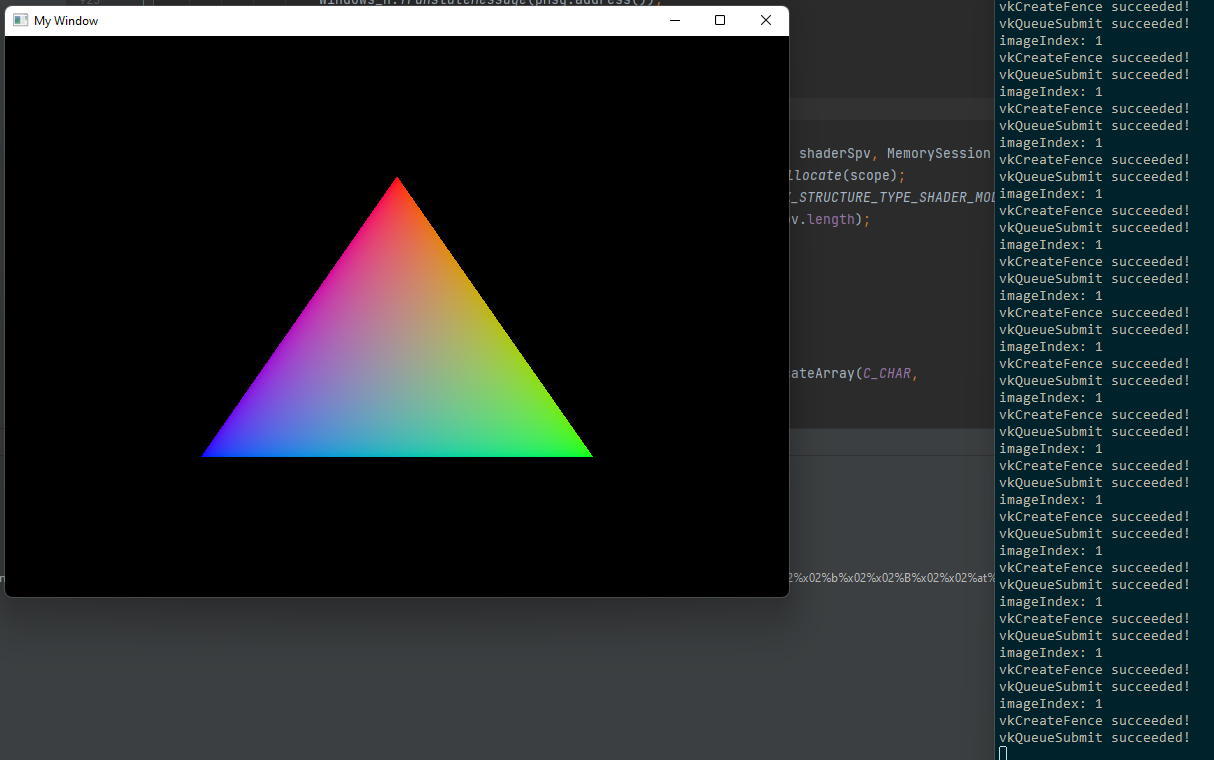
Task: Click the red top vertex of the triangle
Action: (x=397, y=183)
